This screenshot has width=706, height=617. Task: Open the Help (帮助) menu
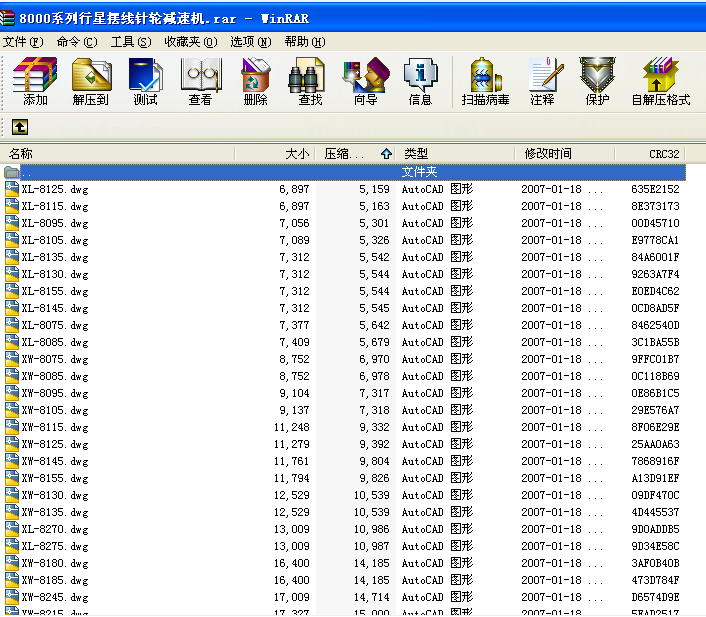(x=305, y=42)
